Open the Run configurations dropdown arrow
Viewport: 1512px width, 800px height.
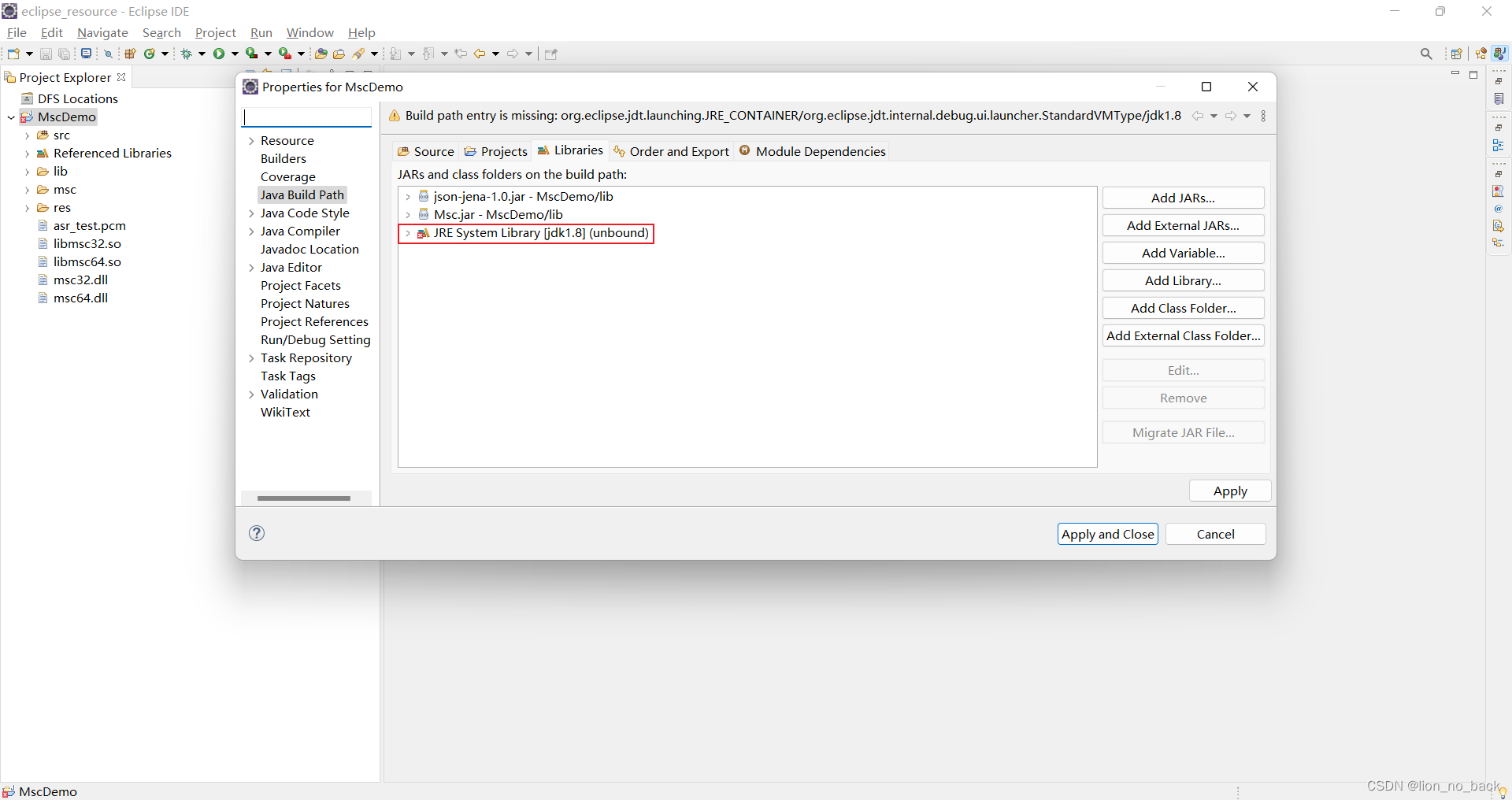click(235, 54)
